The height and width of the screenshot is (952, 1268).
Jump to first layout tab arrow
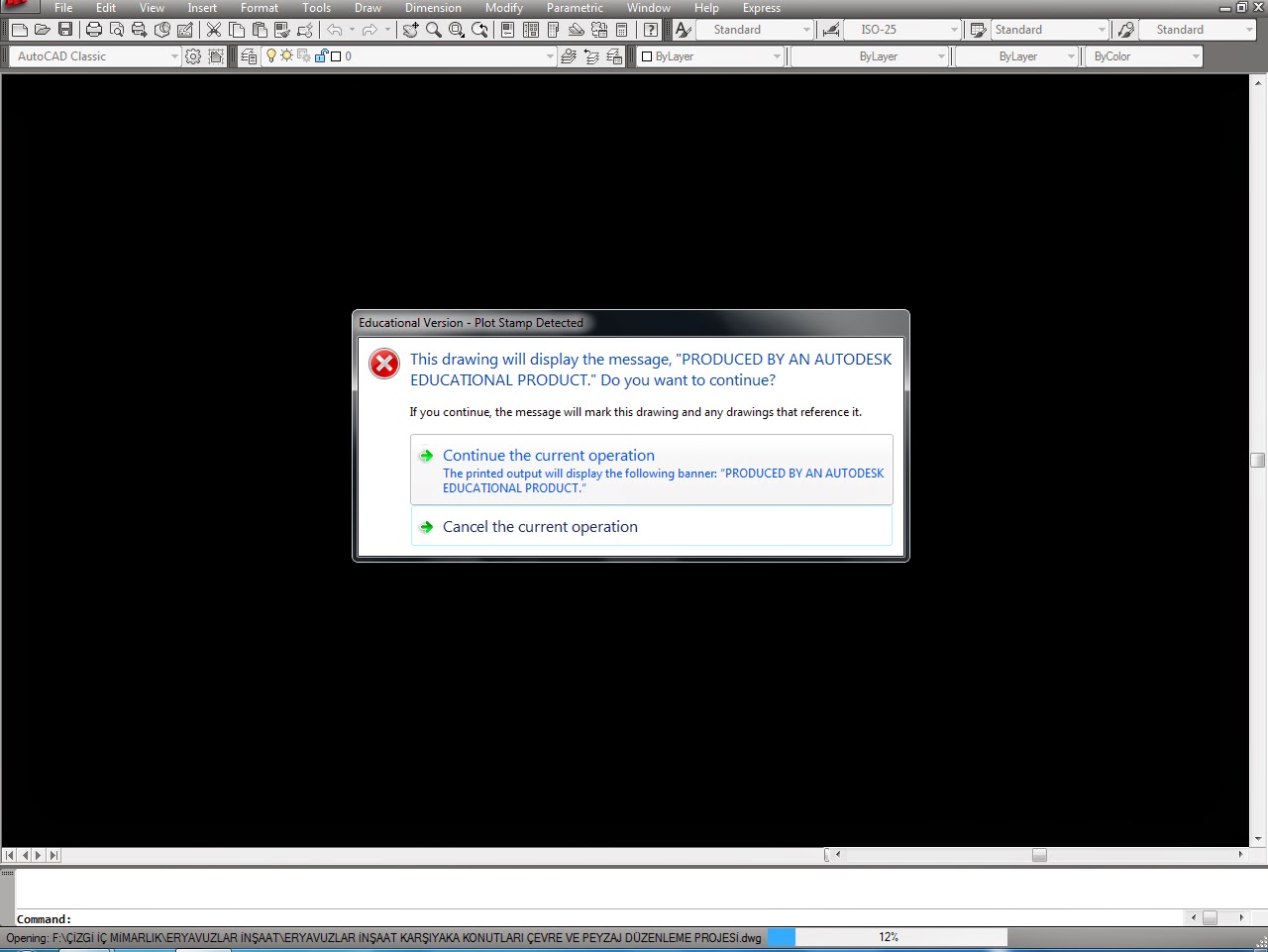9,855
